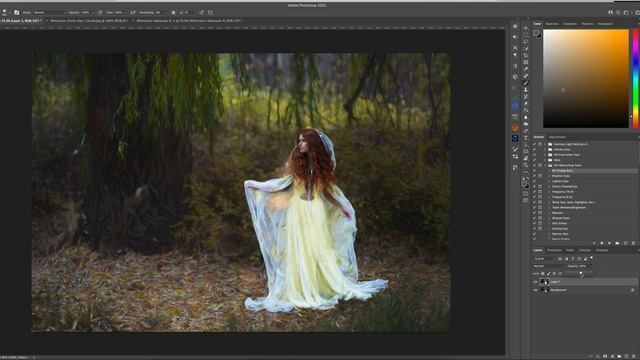
Task: Open Layers panel blend mode dropdown
Action: (x=549, y=266)
